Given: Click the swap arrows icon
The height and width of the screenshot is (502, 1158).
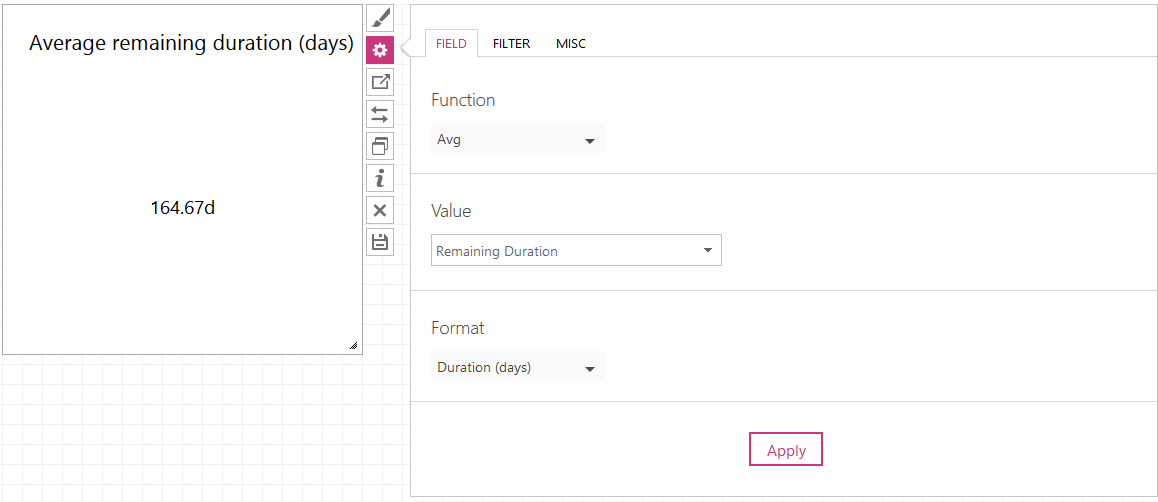Looking at the screenshot, I should click(x=380, y=114).
